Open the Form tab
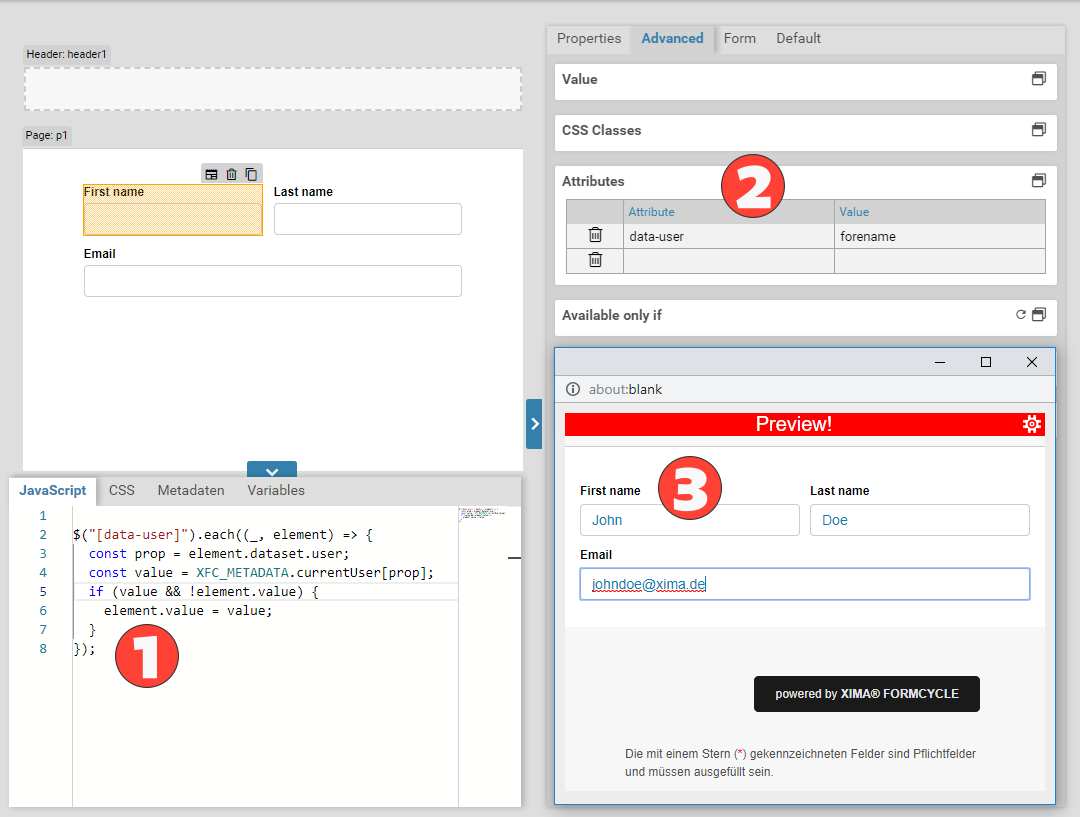Screen dimensions: 1080x817 click(740, 38)
